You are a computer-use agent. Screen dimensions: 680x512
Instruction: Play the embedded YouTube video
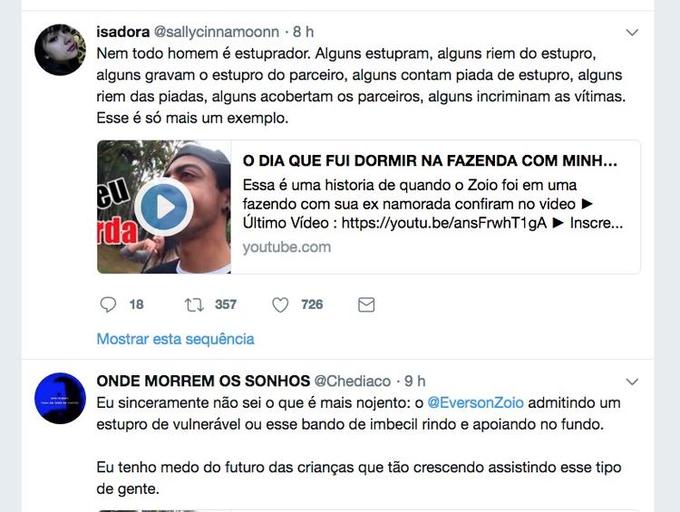(x=163, y=207)
